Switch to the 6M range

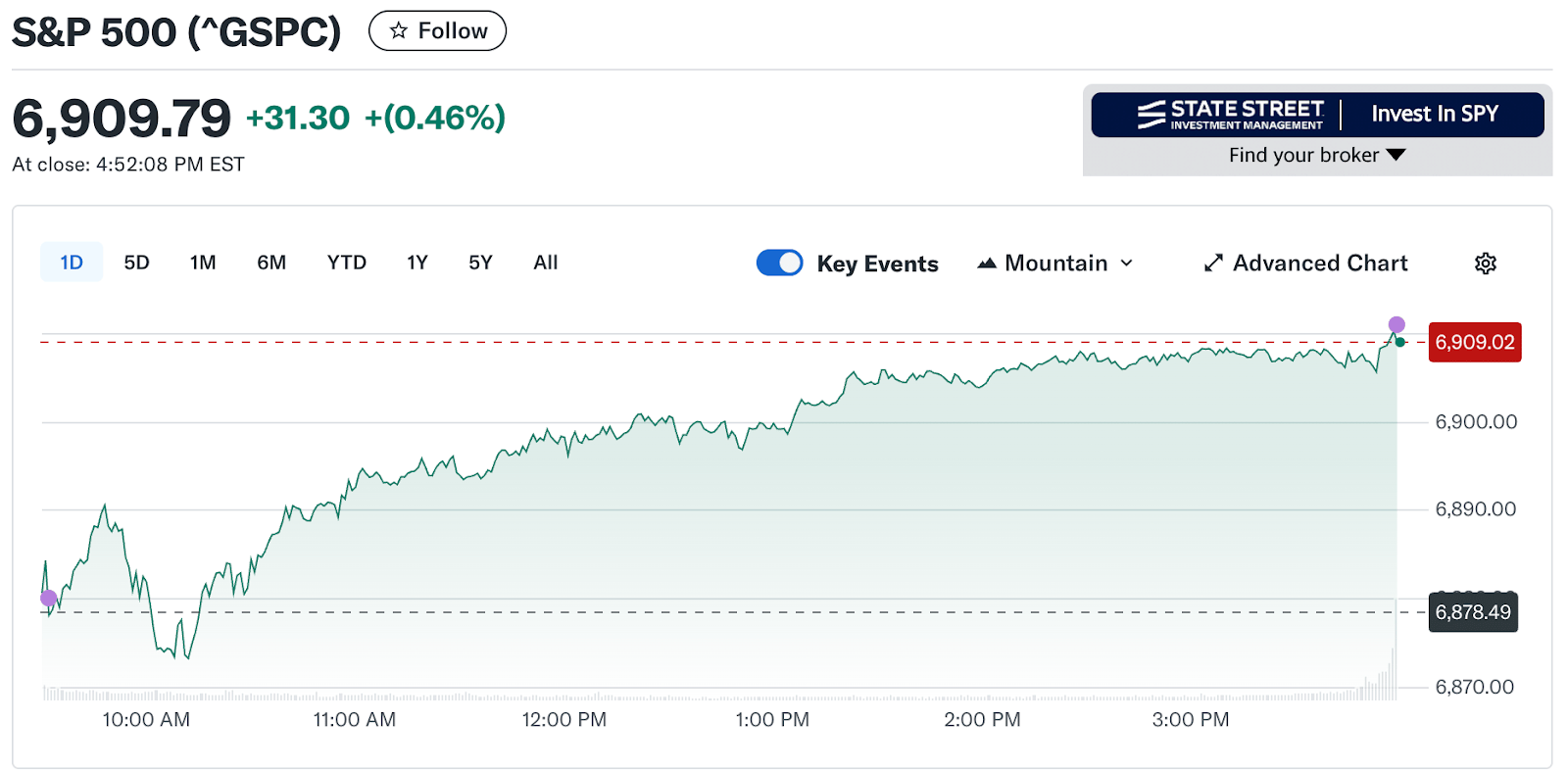click(x=271, y=263)
